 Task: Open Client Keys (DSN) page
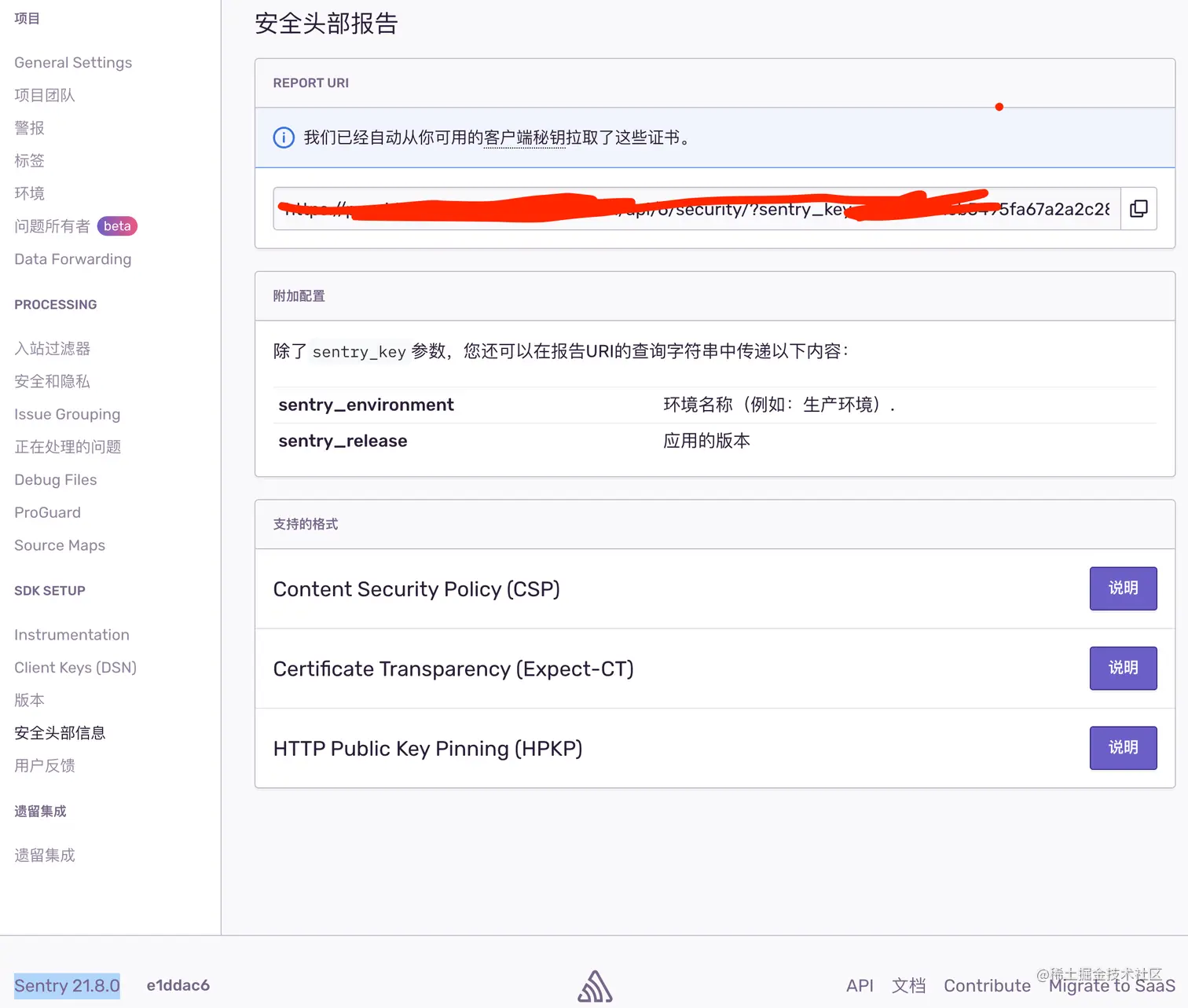(x=75, y=668)
